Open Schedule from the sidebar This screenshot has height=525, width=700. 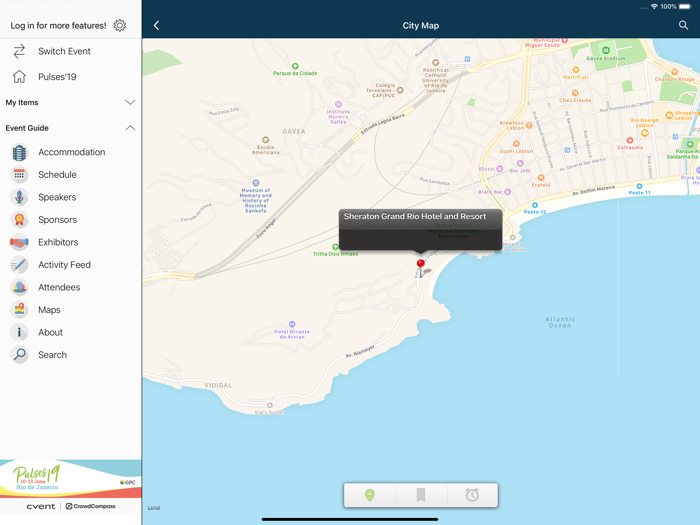point(57,175)
